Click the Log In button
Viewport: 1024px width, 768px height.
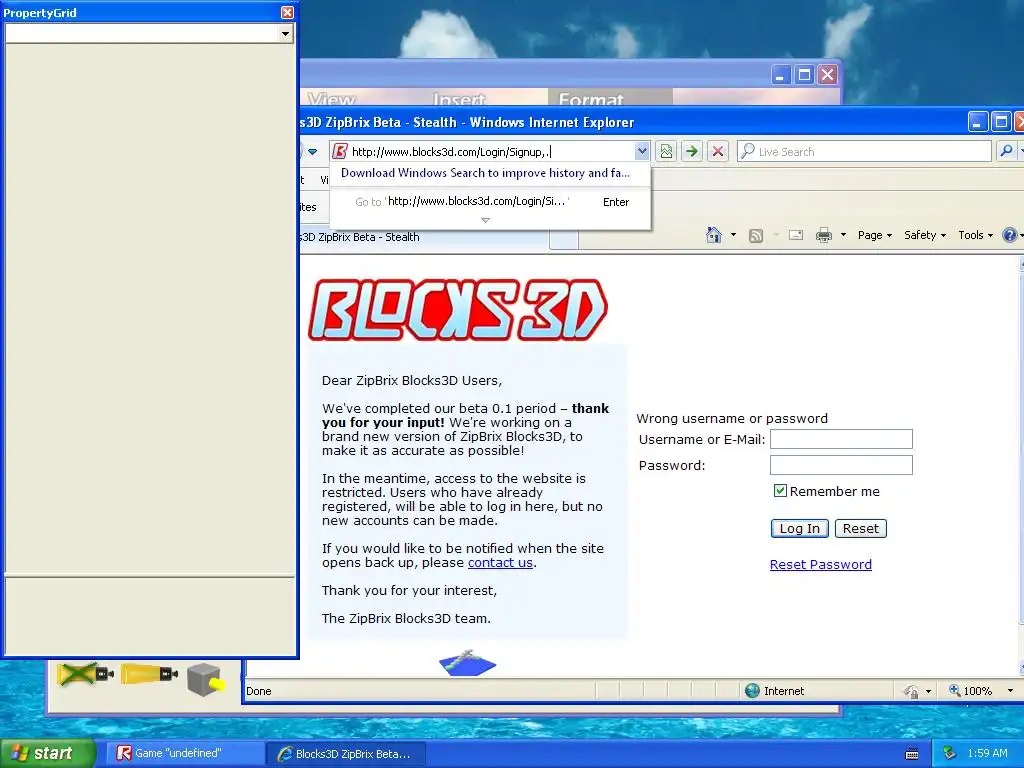pyautogui.click(x=799, y=528)
